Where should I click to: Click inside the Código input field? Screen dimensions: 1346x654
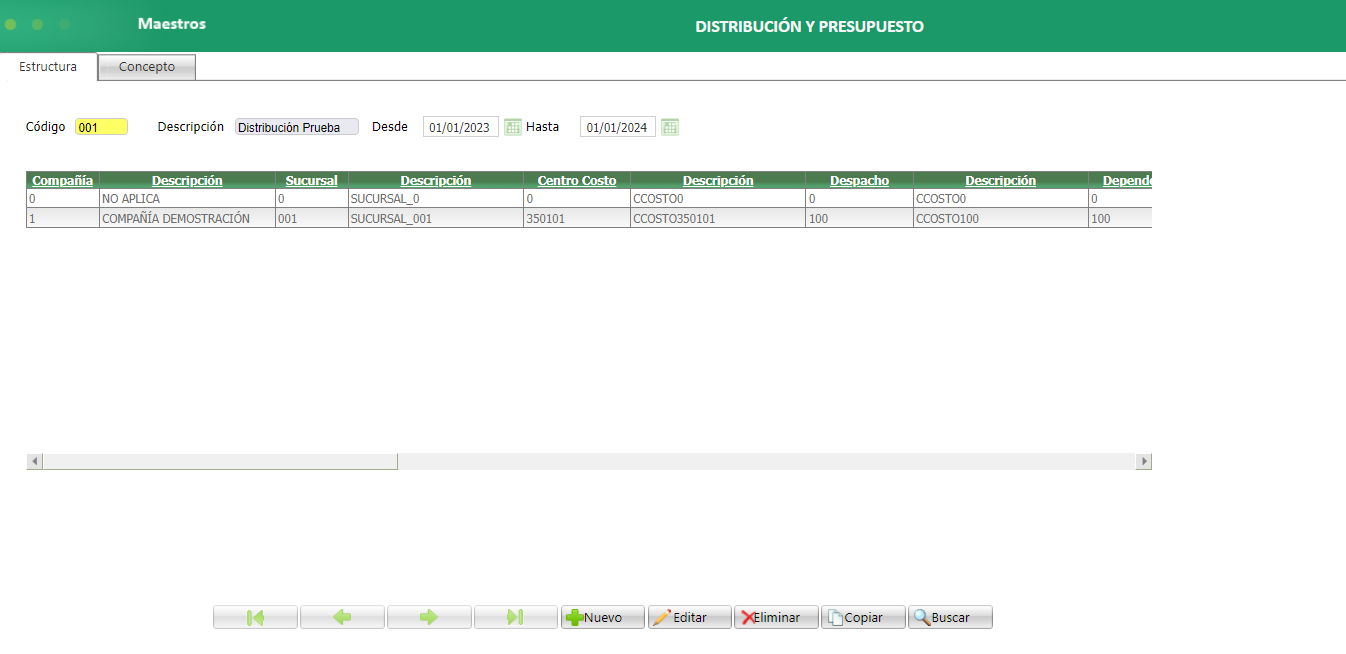point(101,126)
